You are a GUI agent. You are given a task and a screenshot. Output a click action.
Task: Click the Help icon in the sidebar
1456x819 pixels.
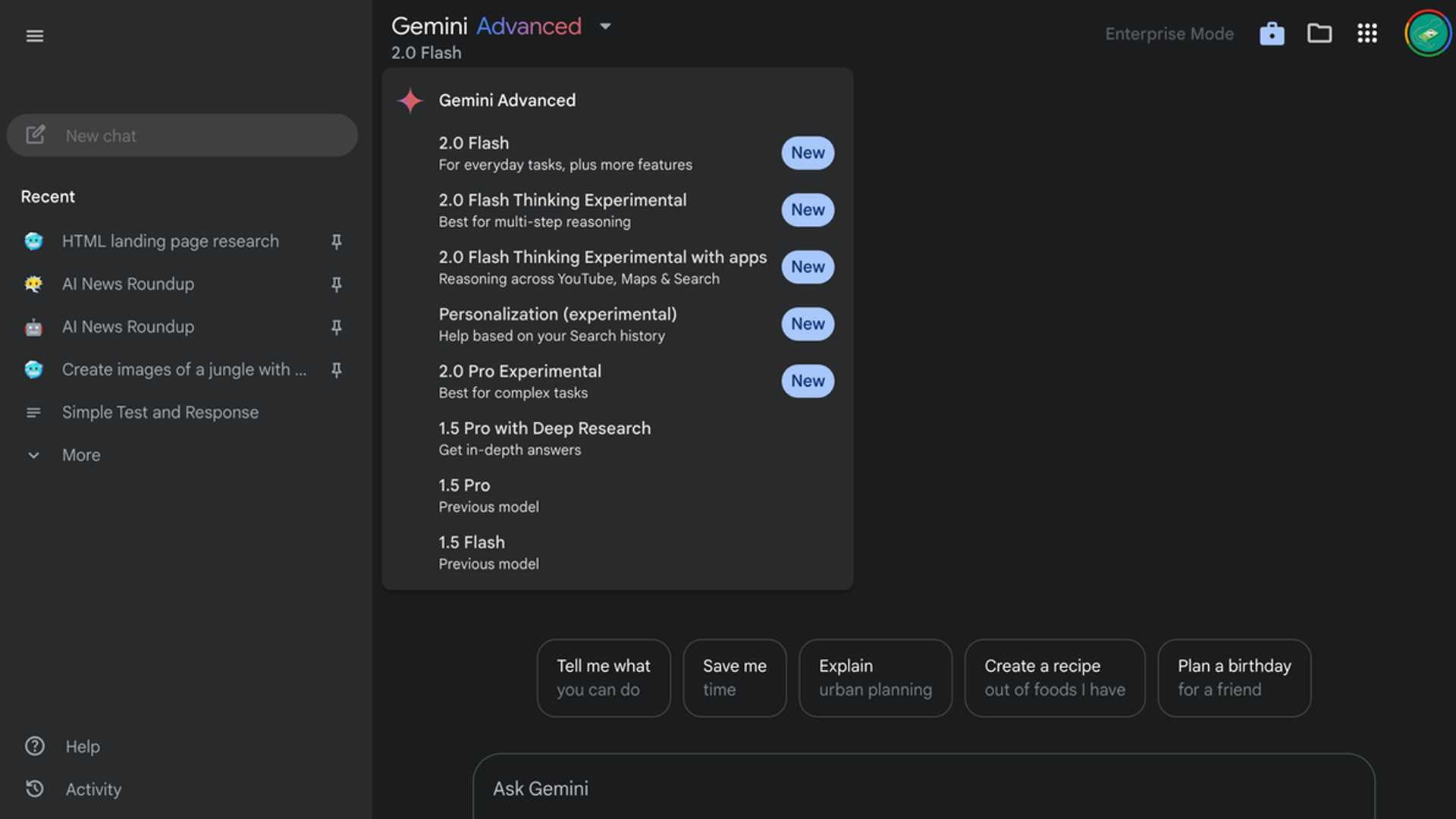(34, 746)
